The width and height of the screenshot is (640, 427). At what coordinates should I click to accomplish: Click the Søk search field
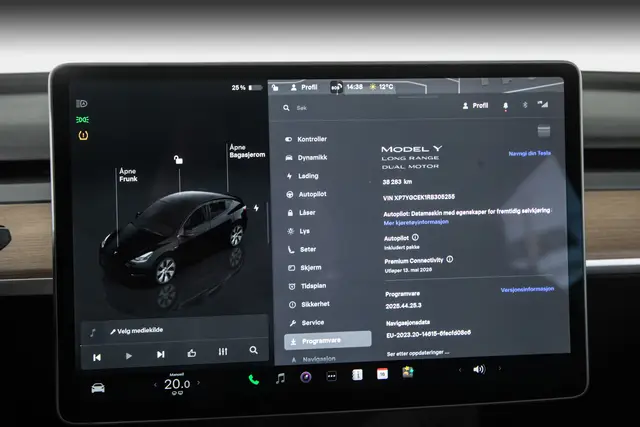(x=302, y=108)
